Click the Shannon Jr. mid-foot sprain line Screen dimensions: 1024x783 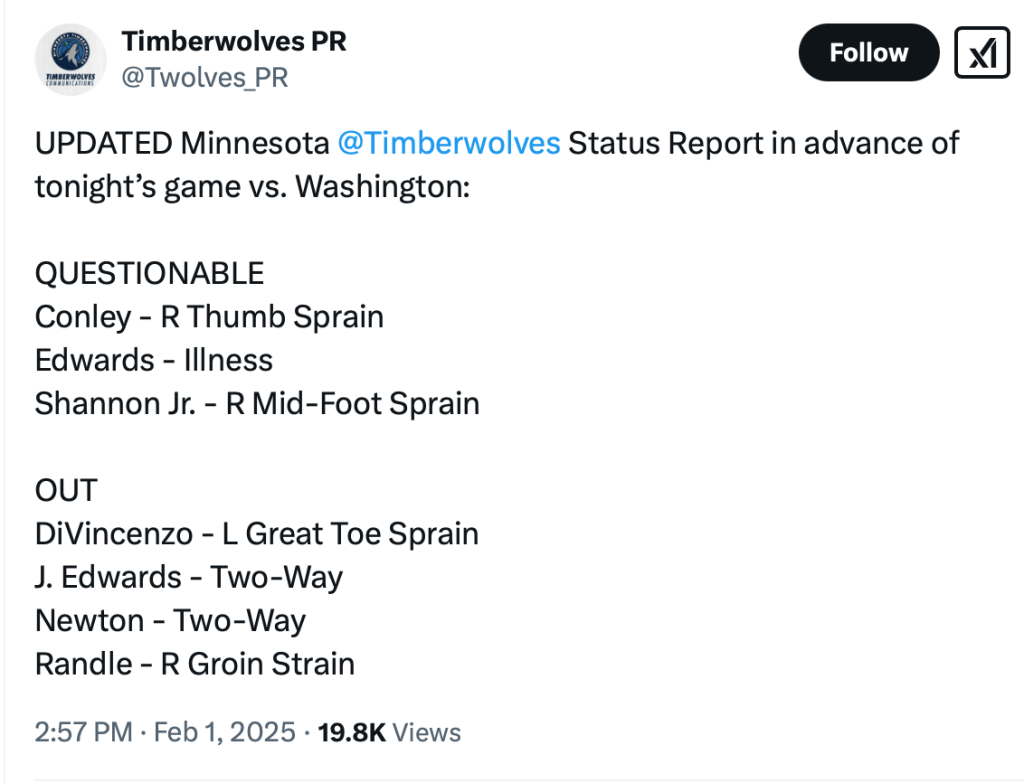257,404
